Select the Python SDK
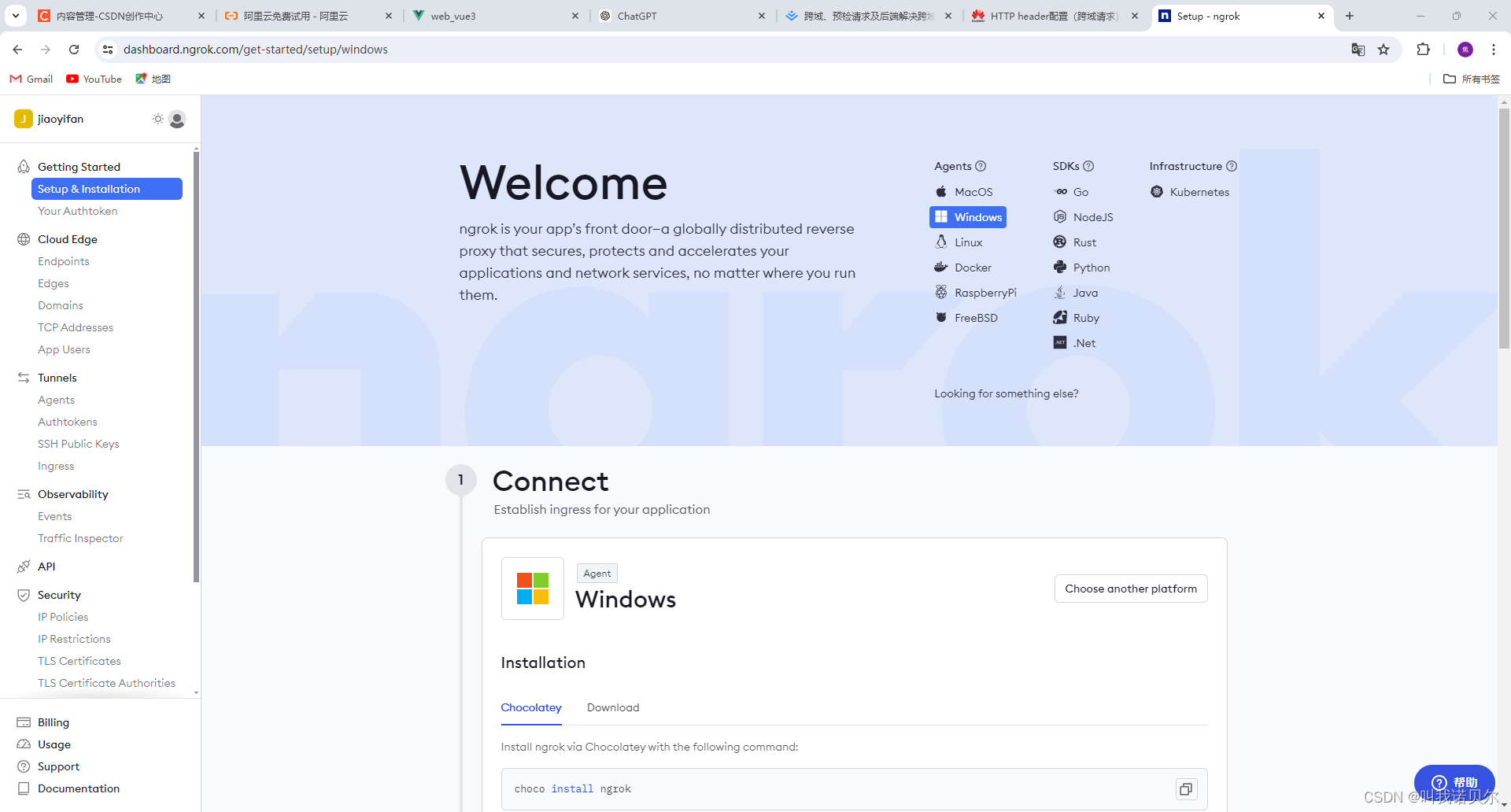Image resolution: width=1511 pixels, height=812 pixels. click(x=1082, y=268)
